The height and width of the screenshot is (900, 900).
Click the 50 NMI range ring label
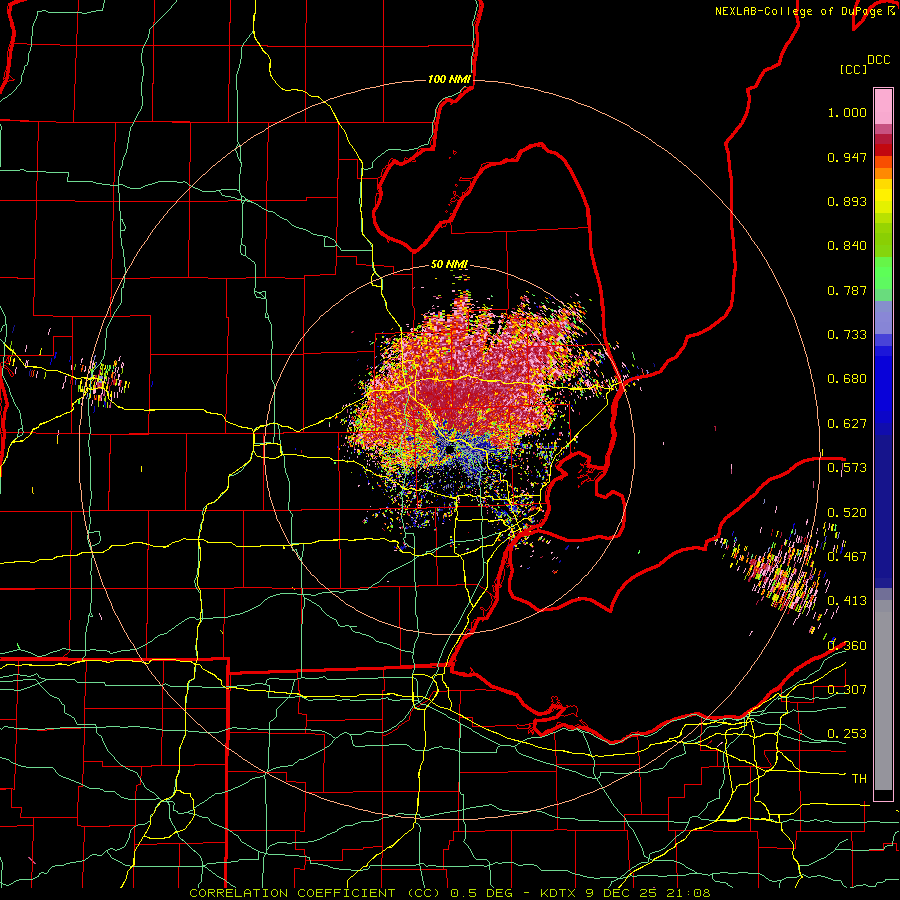(x=449, y=264)
